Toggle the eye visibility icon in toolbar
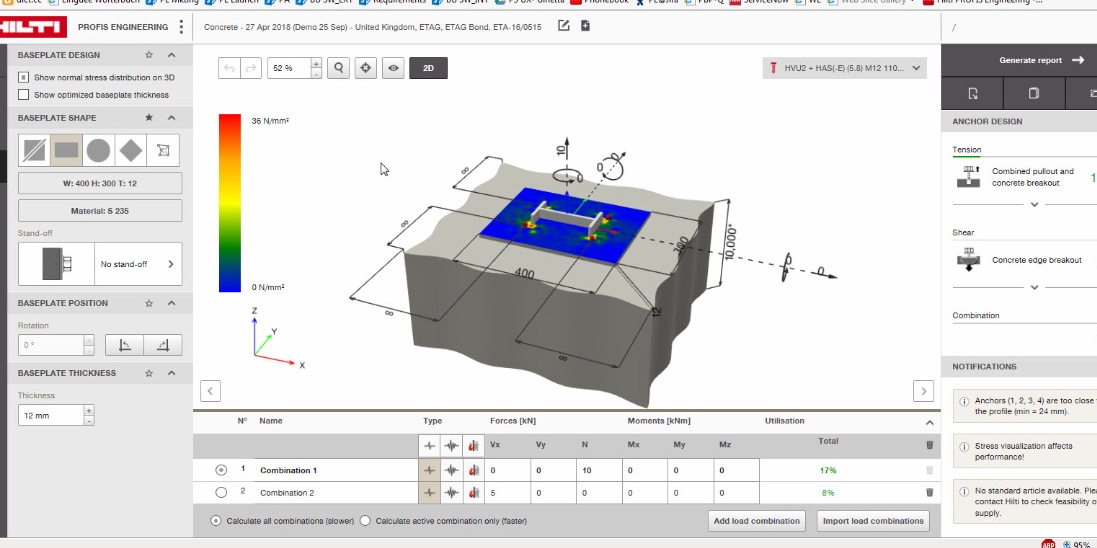 [394, 68]
